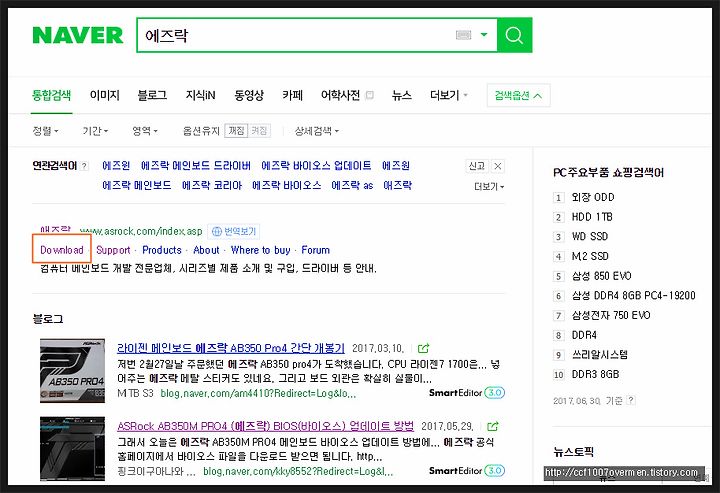Open the on-screen keyboard icon in search box
The width and height of the screenshot is (720, 493).
tap(463, 35)
